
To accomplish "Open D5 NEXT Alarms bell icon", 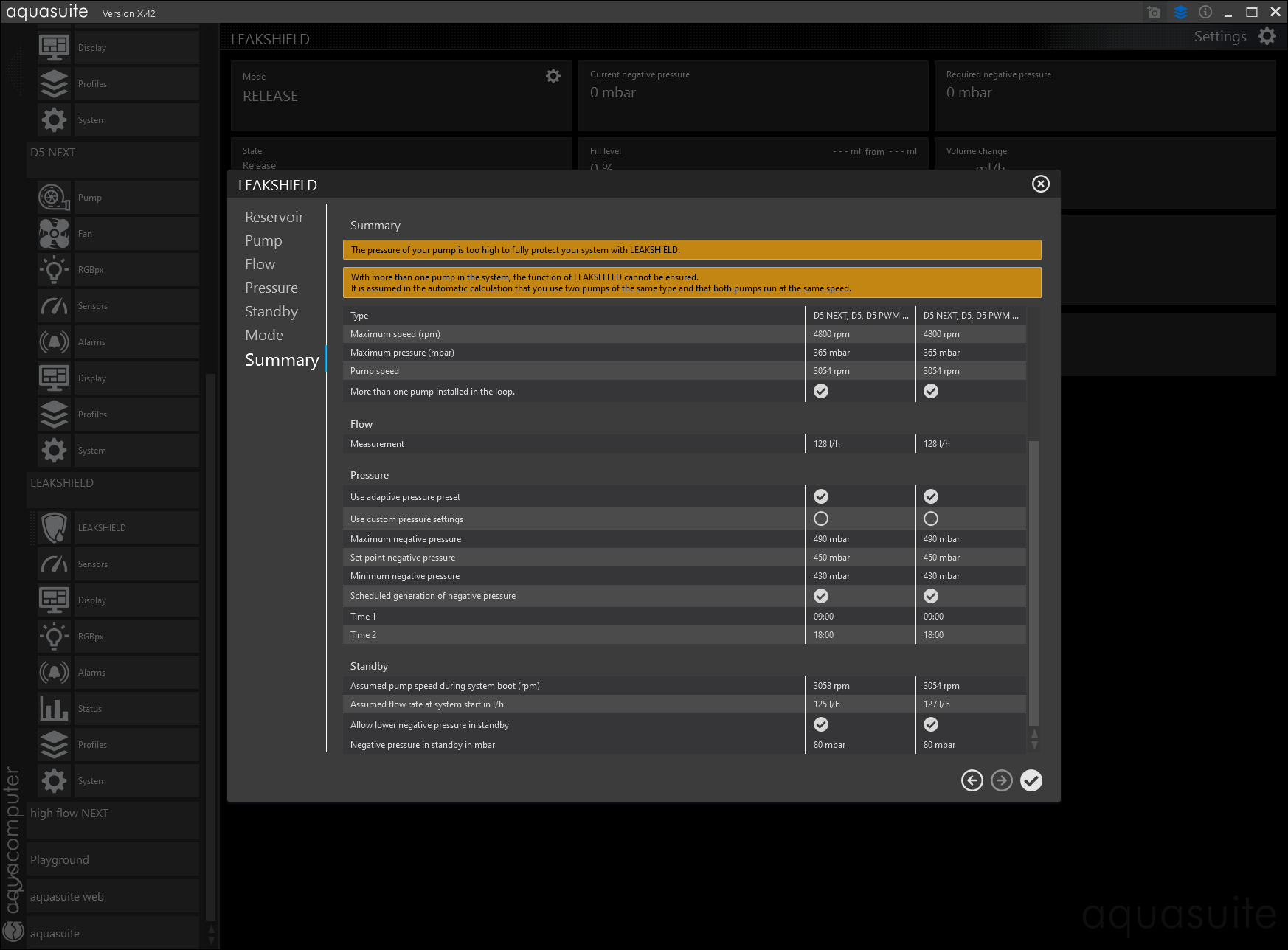I will [55, 342].
